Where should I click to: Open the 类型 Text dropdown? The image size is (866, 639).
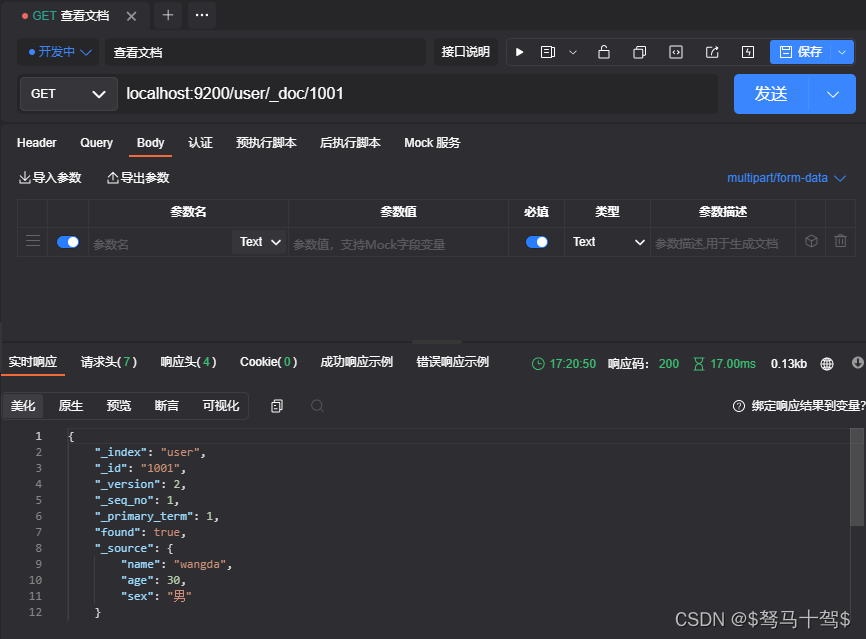[x=608, y=242]
